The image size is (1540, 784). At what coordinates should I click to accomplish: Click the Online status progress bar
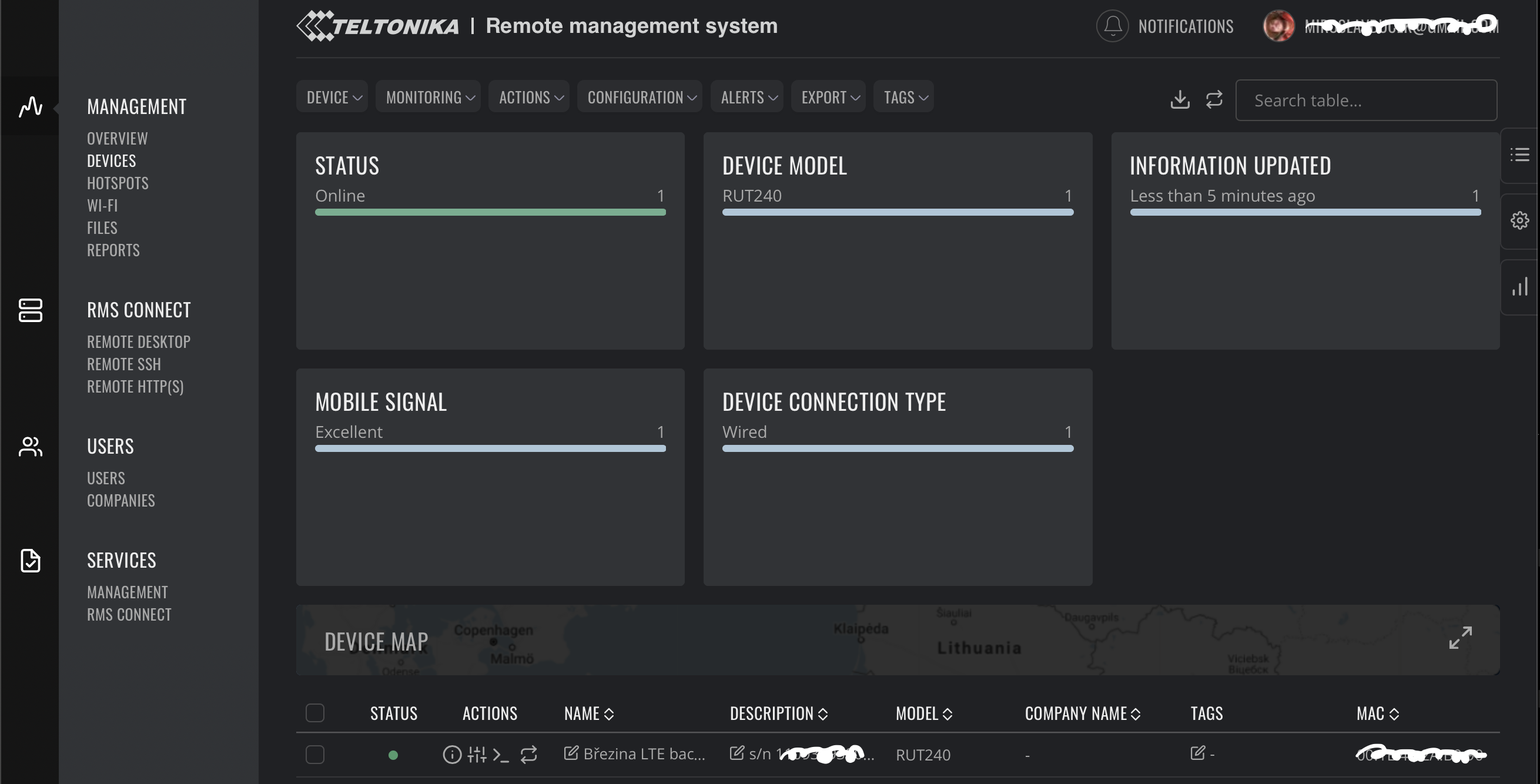[490, 212]
